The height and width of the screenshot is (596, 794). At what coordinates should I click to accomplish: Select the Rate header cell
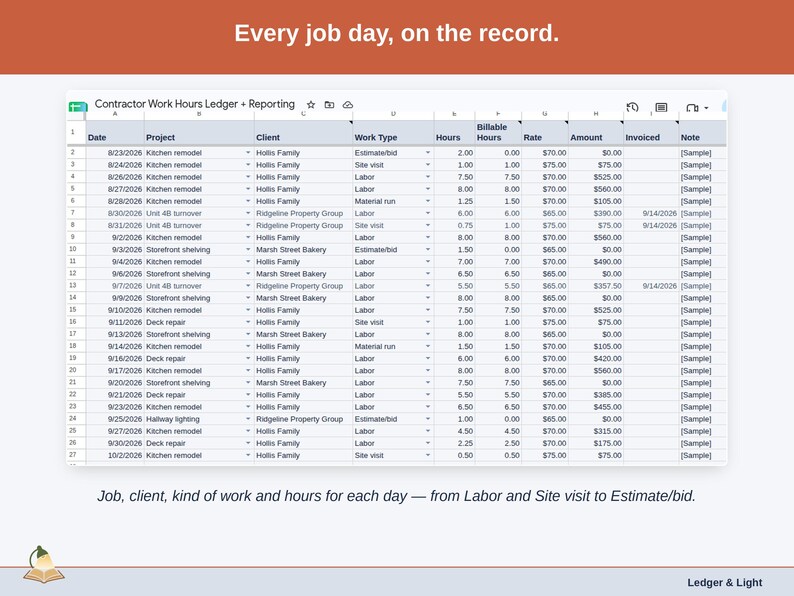(545, 133)
